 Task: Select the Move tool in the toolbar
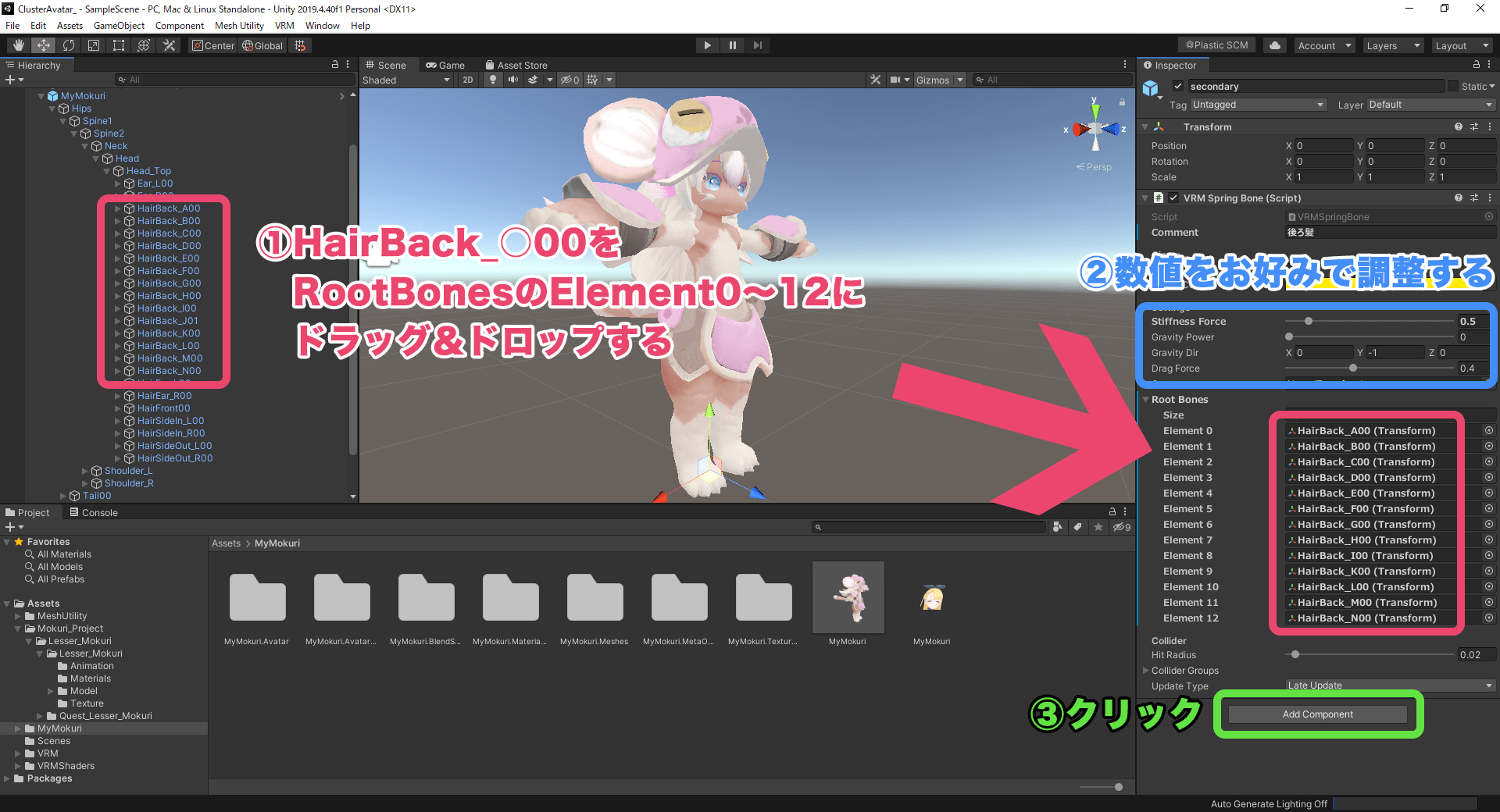pos(43,45)
